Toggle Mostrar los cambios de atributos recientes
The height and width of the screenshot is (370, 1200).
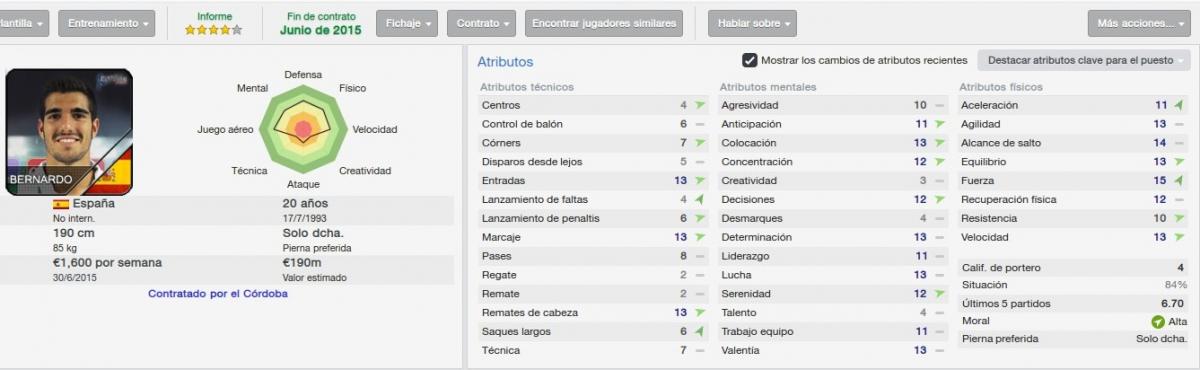[x=750, y=60]
